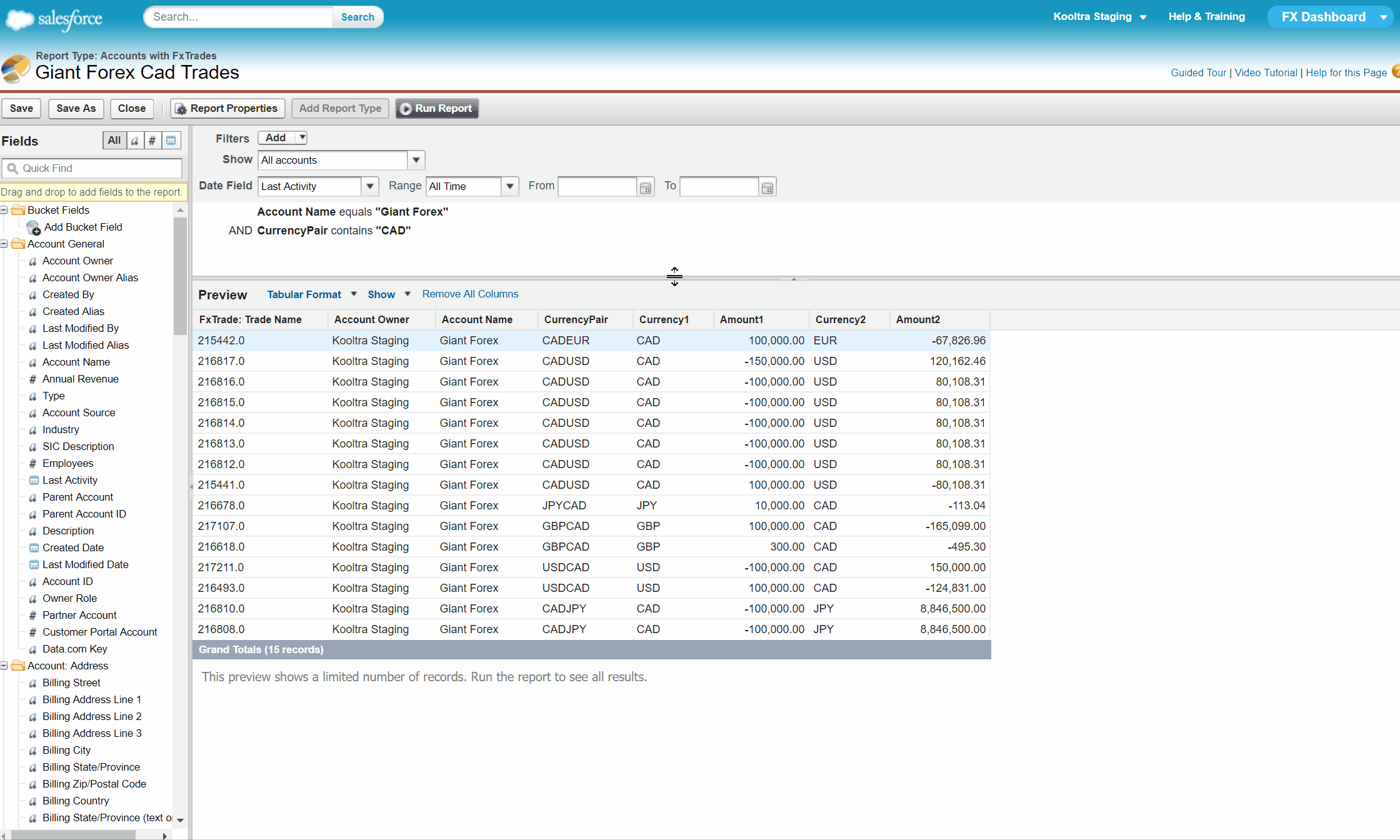Open the Kooltra Staging user menu
The image size is (1400, 840).
1100,17
